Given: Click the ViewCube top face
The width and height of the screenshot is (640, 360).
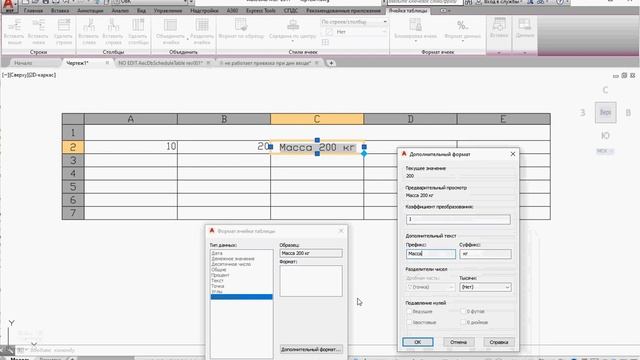Looking at the screenshot, I should tap(605, 113).
